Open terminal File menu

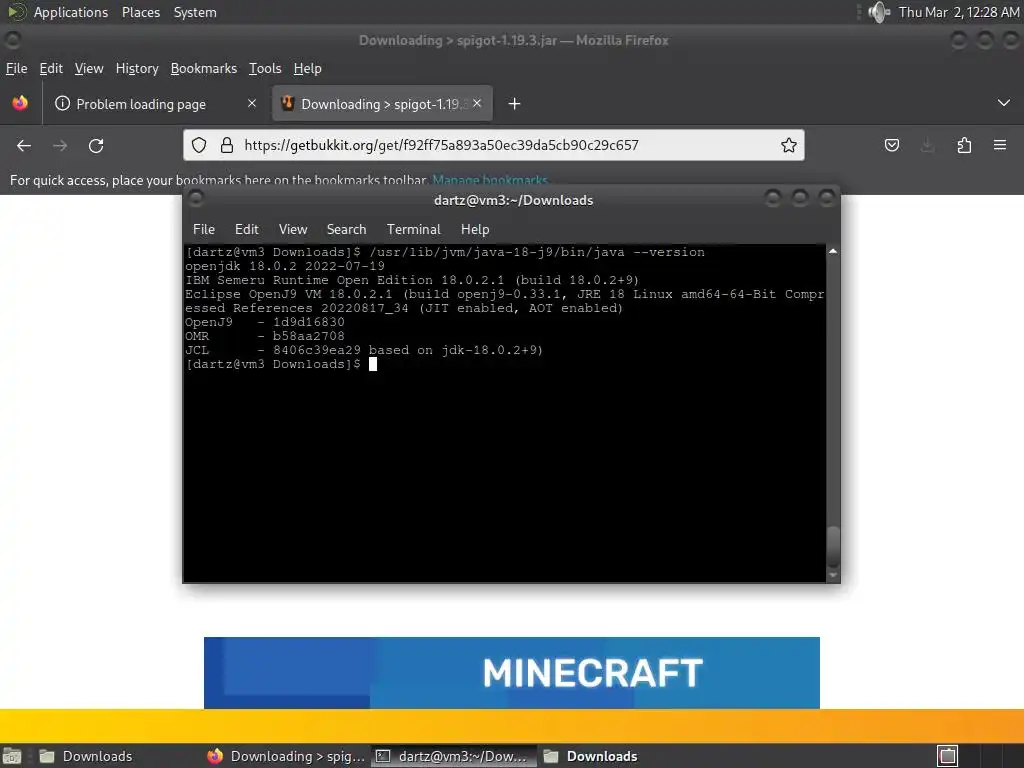click(204, 229)
